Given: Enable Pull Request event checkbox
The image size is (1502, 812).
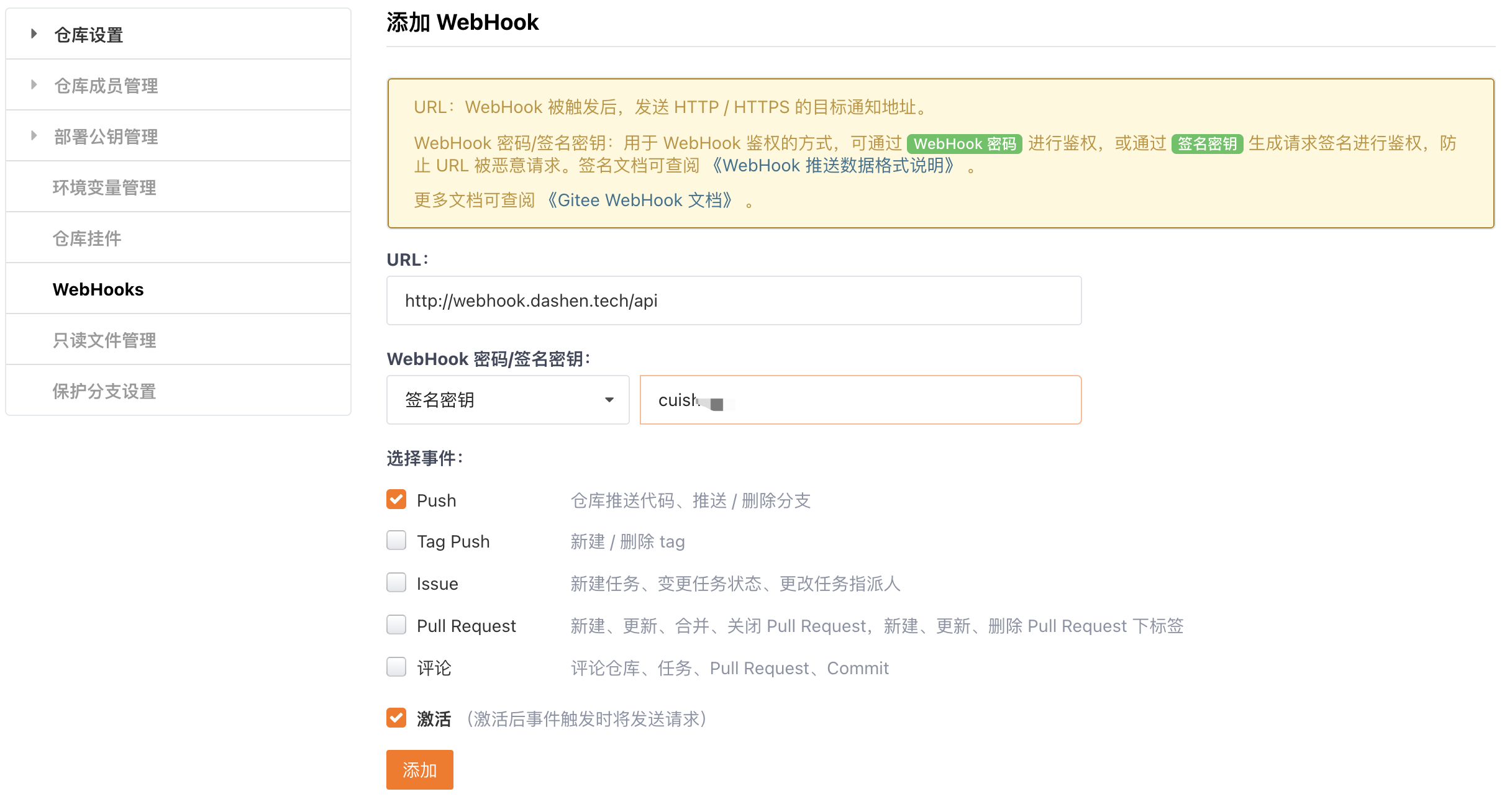Looking at the screenshot, I should pyautogui.click(x=396, y=625).
